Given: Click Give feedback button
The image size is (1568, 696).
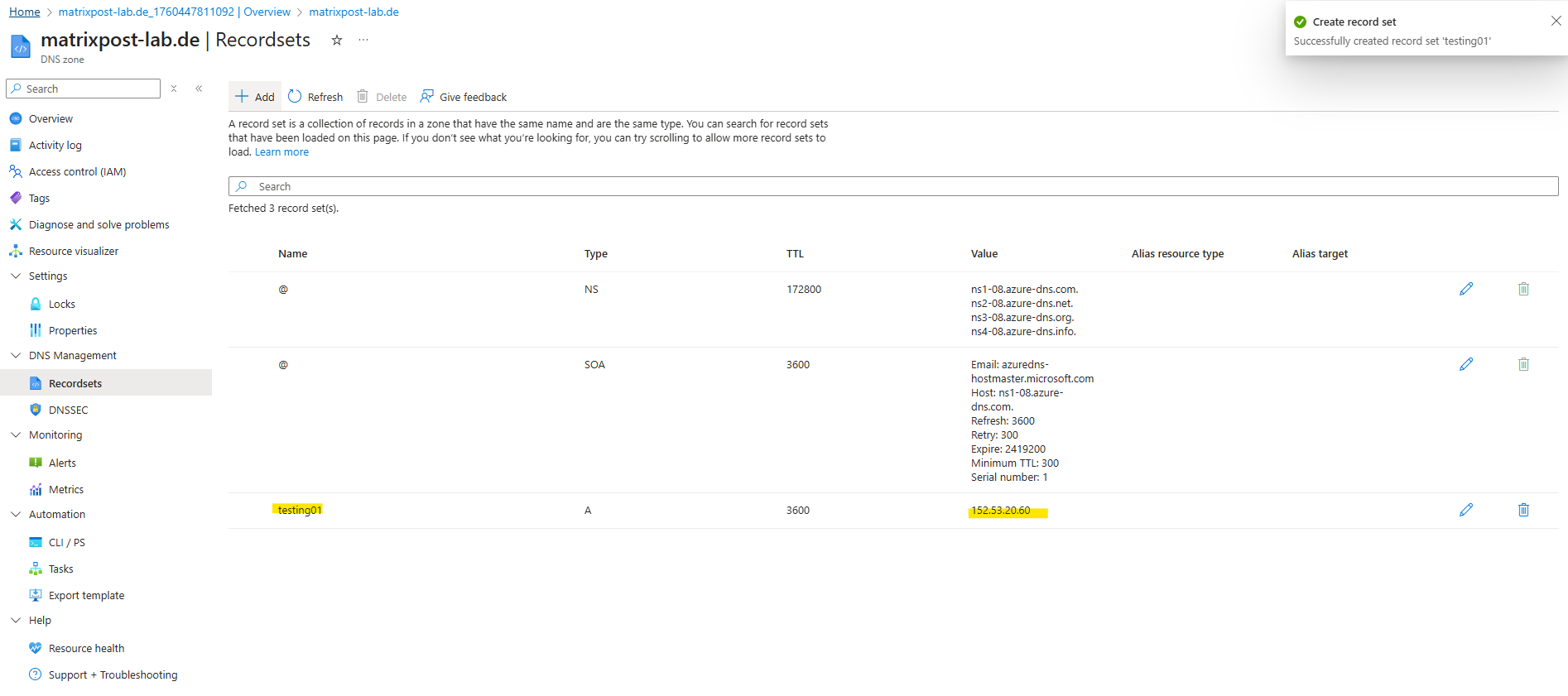Looking at the screenshot, I should (464, 97).
